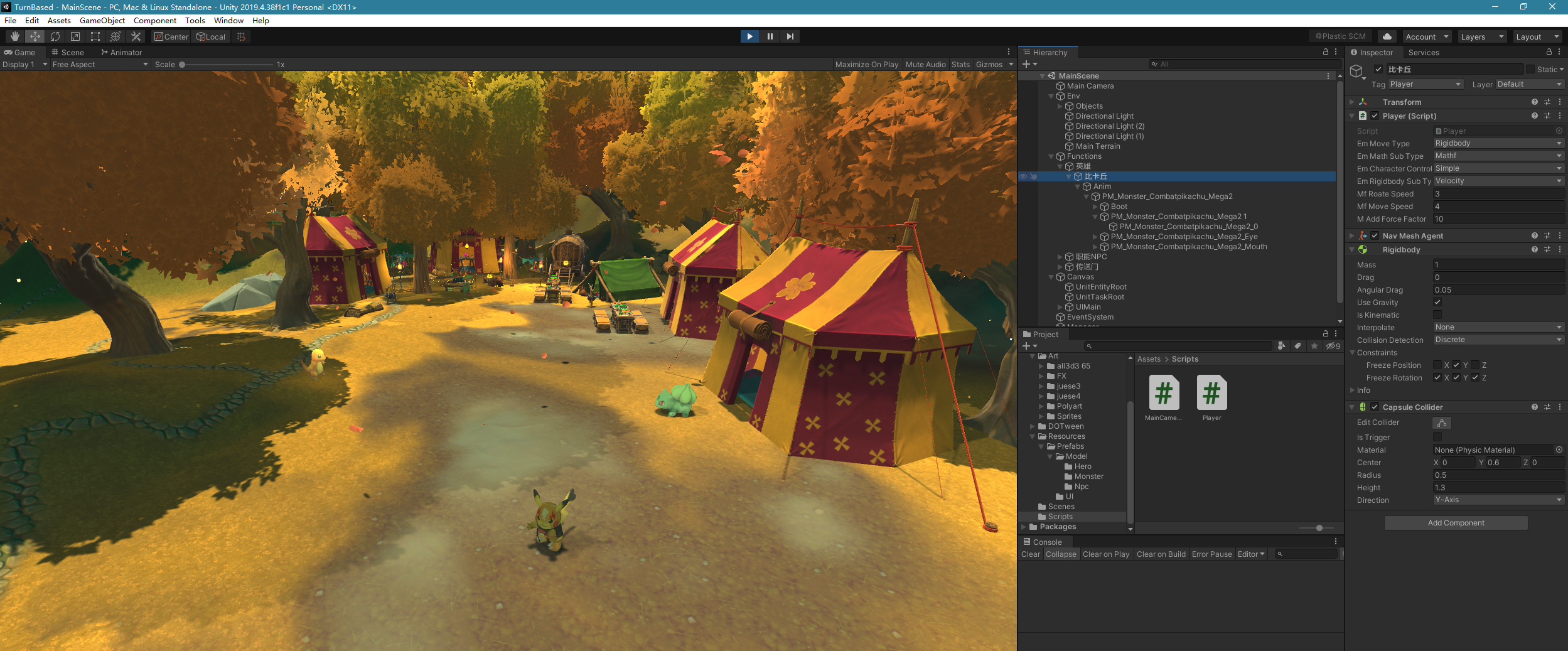Pause the game playback
The width and height of the screenshot is (1568, 651).
pos(770,36)
